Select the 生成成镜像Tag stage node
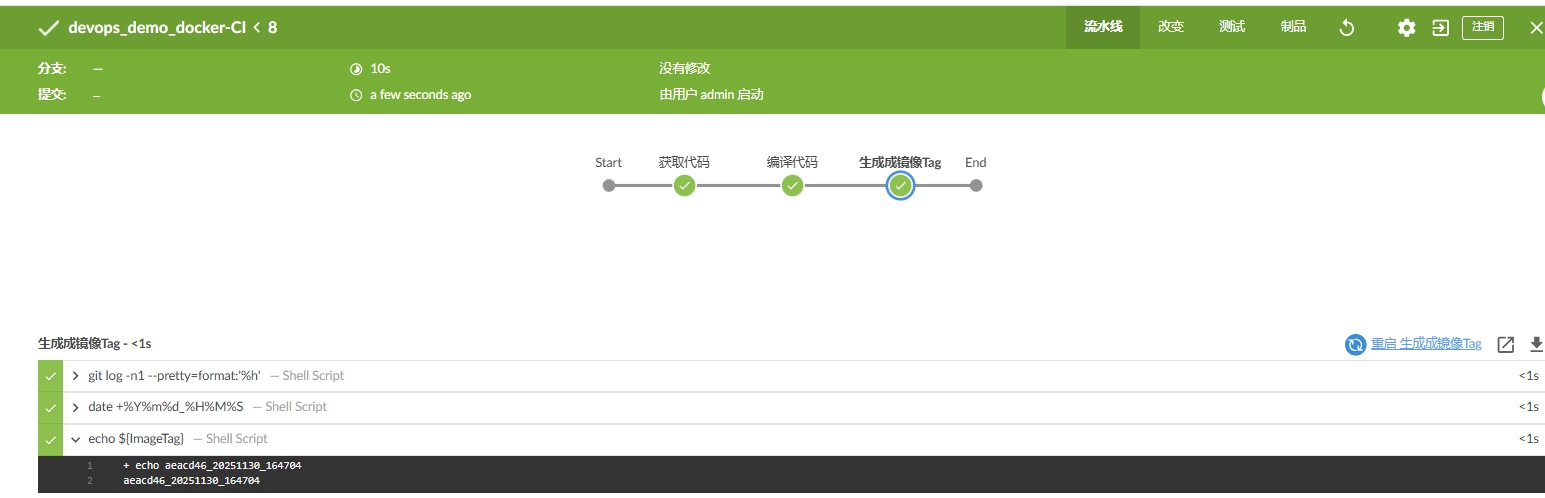 [900, 185]
